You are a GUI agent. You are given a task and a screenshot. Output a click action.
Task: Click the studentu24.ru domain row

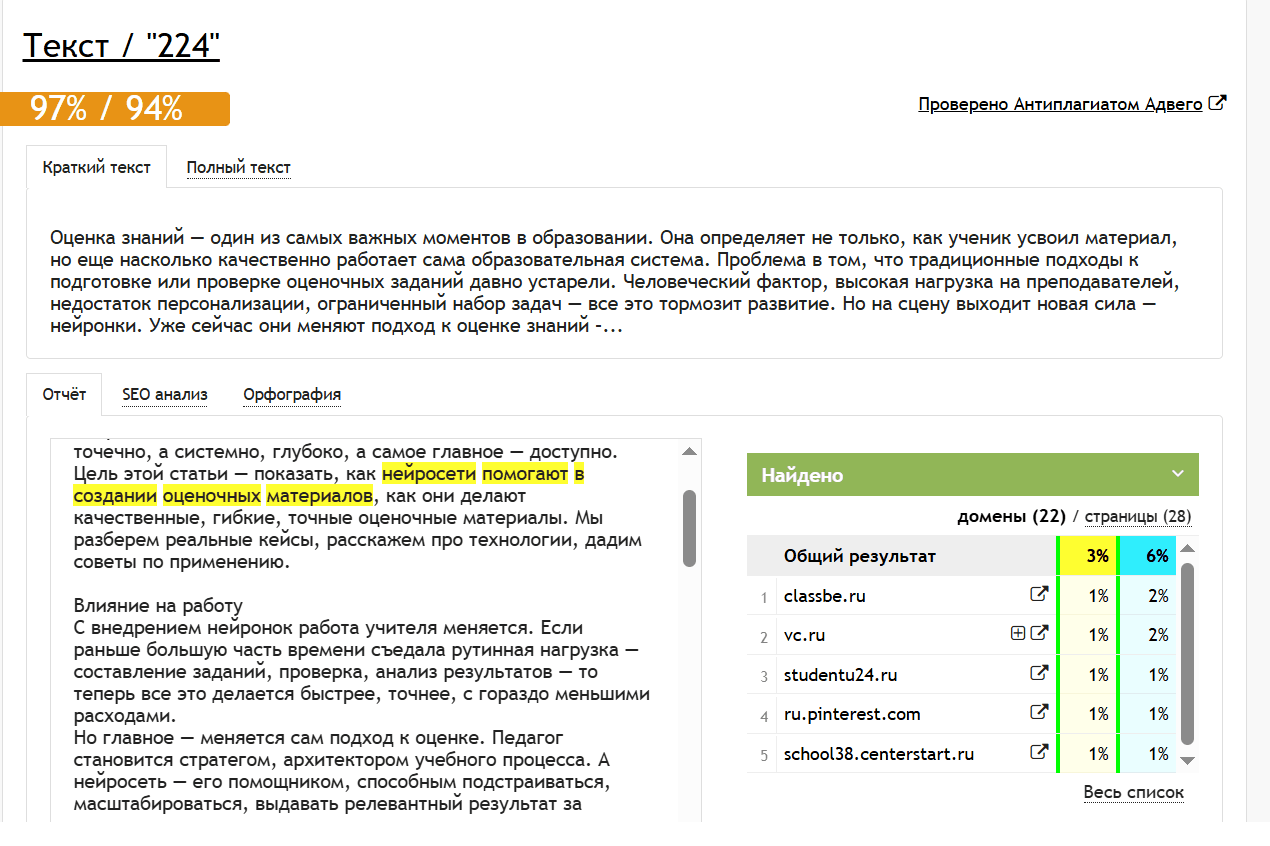[x=961, y=674]
